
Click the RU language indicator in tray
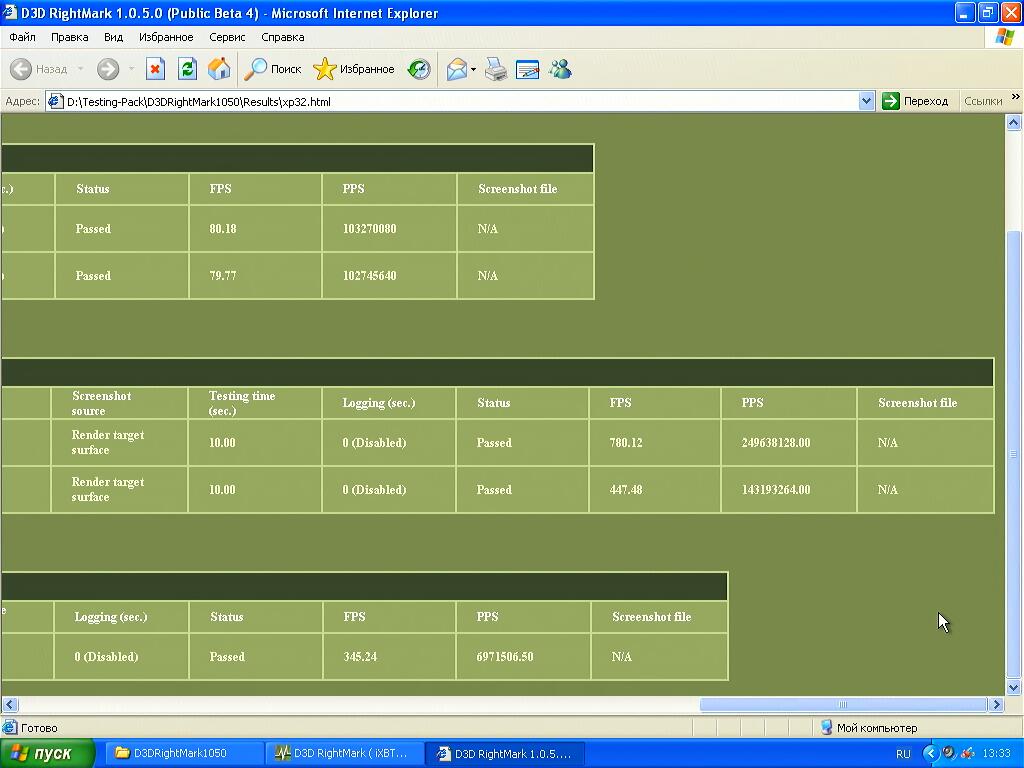tap(903, 754)
